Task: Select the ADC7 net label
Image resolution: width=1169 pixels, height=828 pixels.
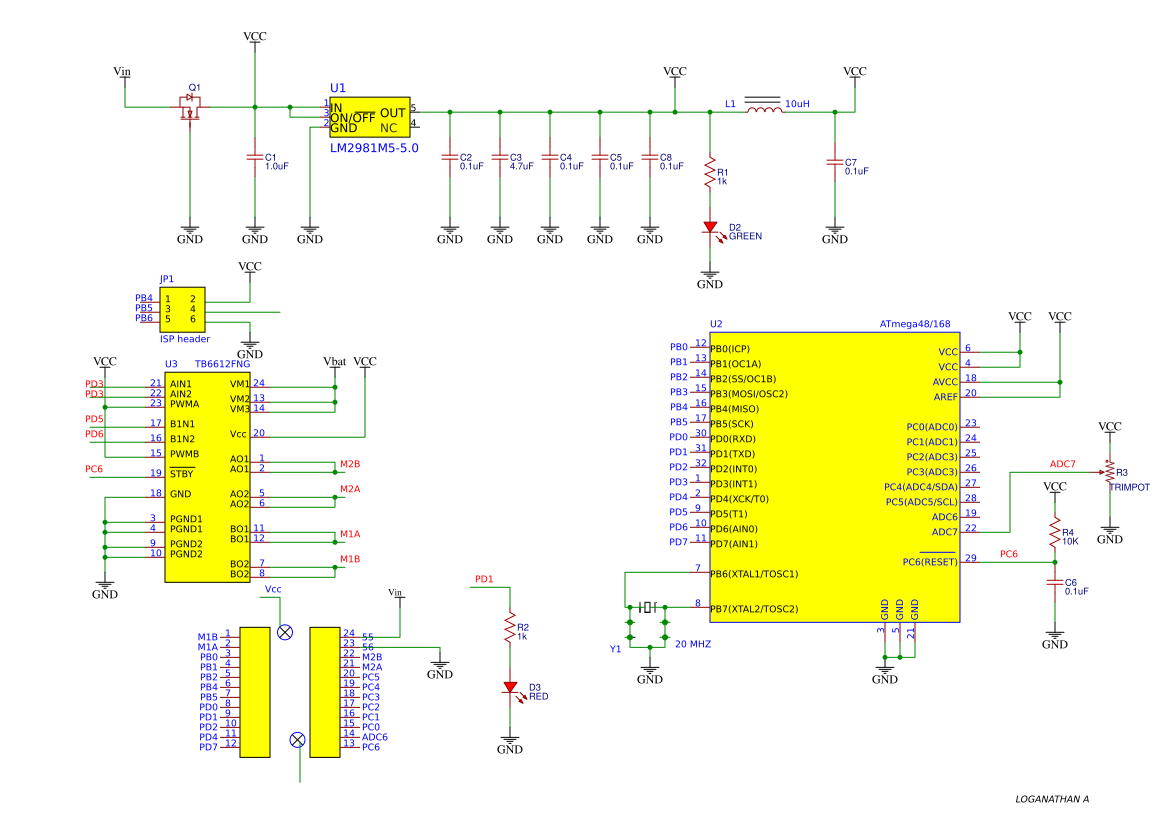Action: 1062,464
